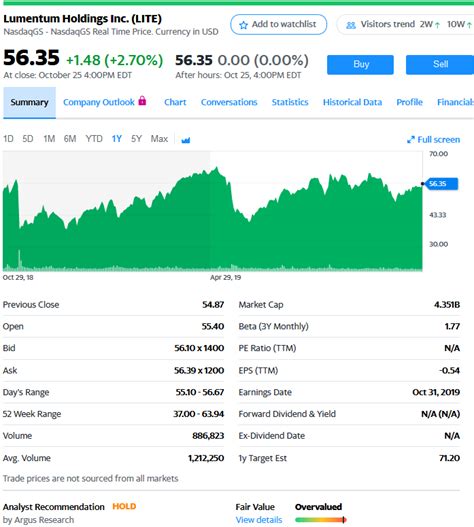Open Fair Value View details link
Image resolution: width=474 pixels, height=527 pixels.
[259, 520]
